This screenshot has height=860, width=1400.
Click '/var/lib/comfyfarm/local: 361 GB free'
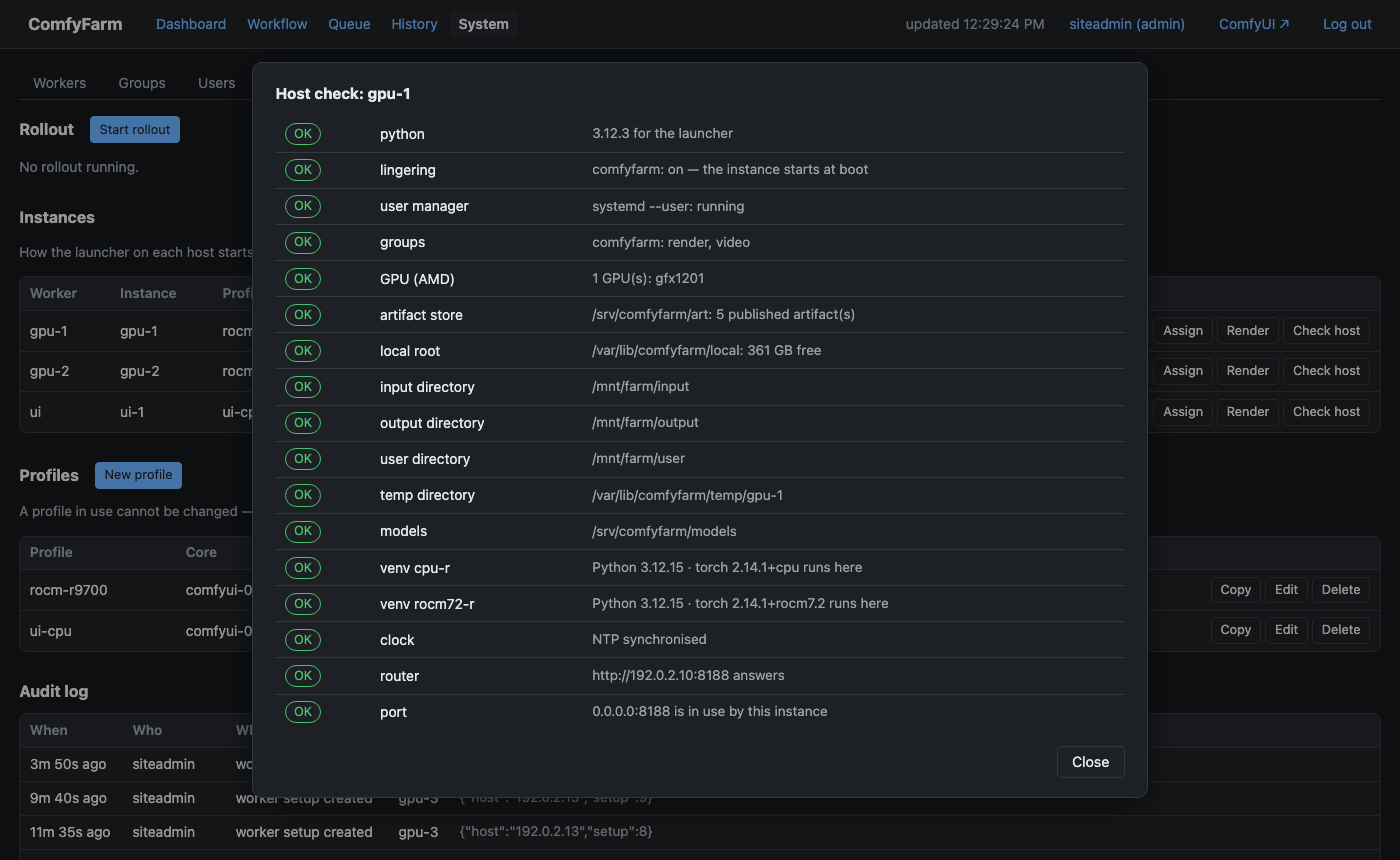[707, 350]
